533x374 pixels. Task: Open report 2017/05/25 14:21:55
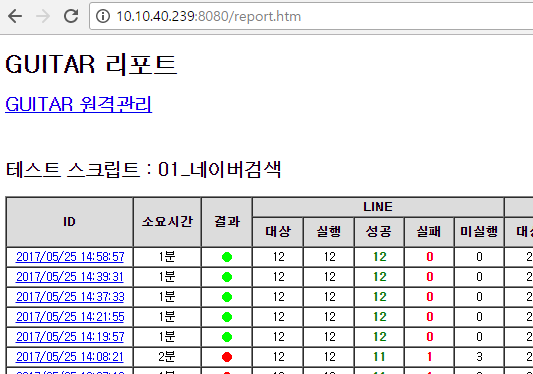click(x=70, y=317)
